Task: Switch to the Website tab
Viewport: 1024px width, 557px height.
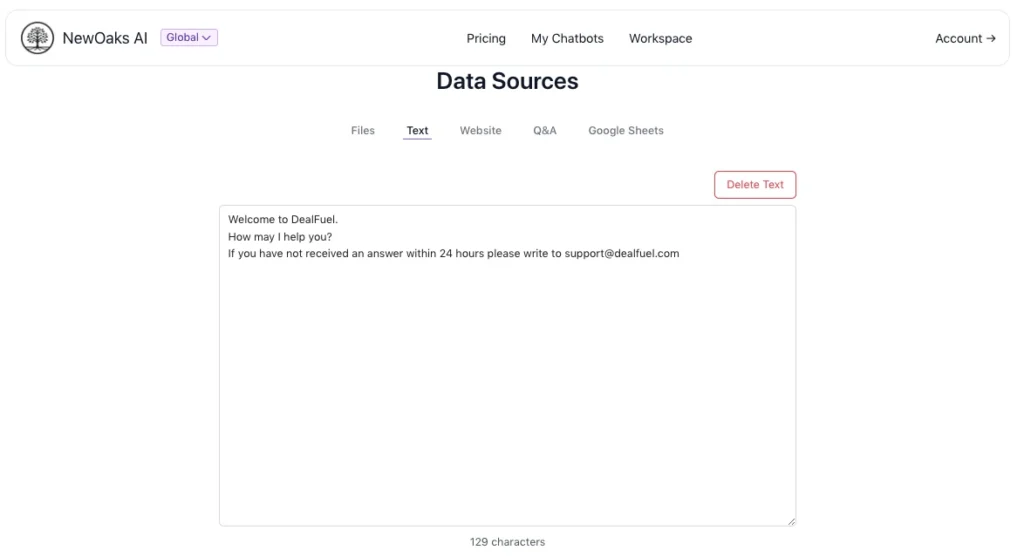Action: point(481,131)
